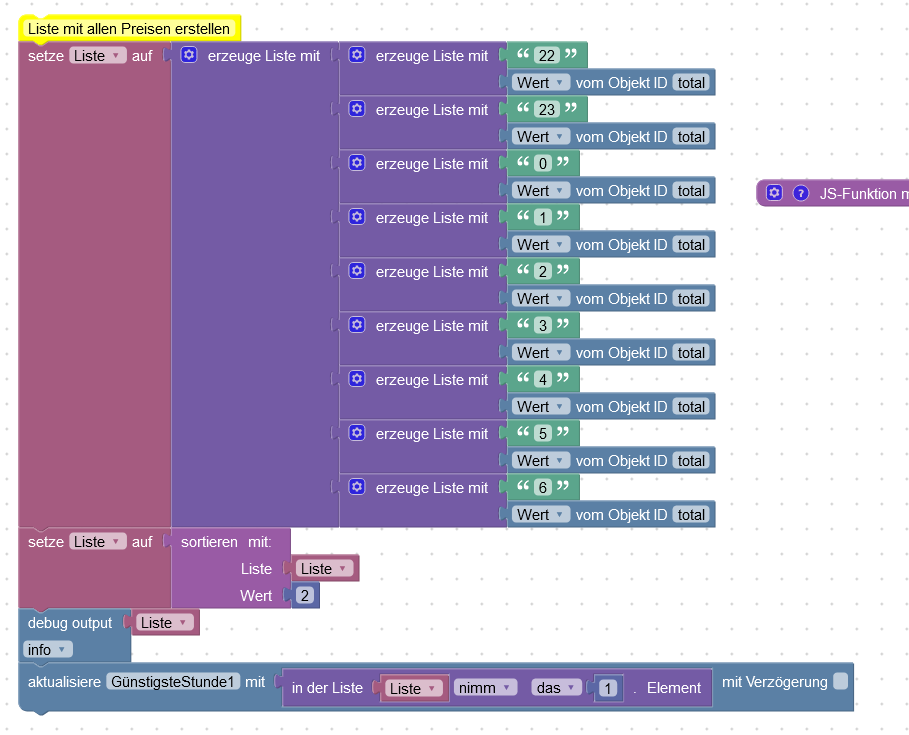Screen dimensions: 909x735
Task: Edit the text value "4"
Action: 543,379
